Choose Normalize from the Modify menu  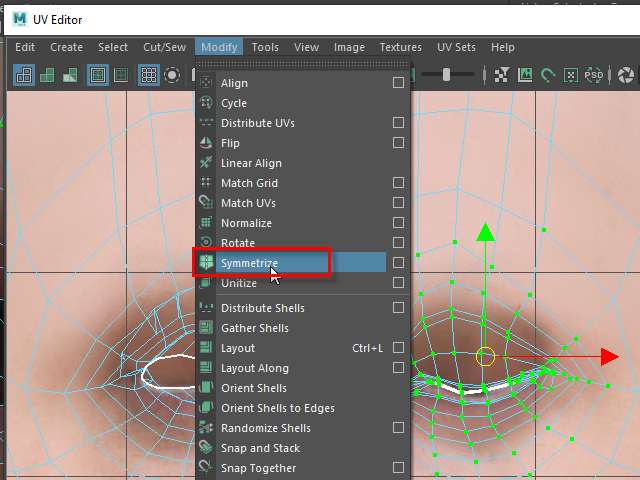pos(246,223)
